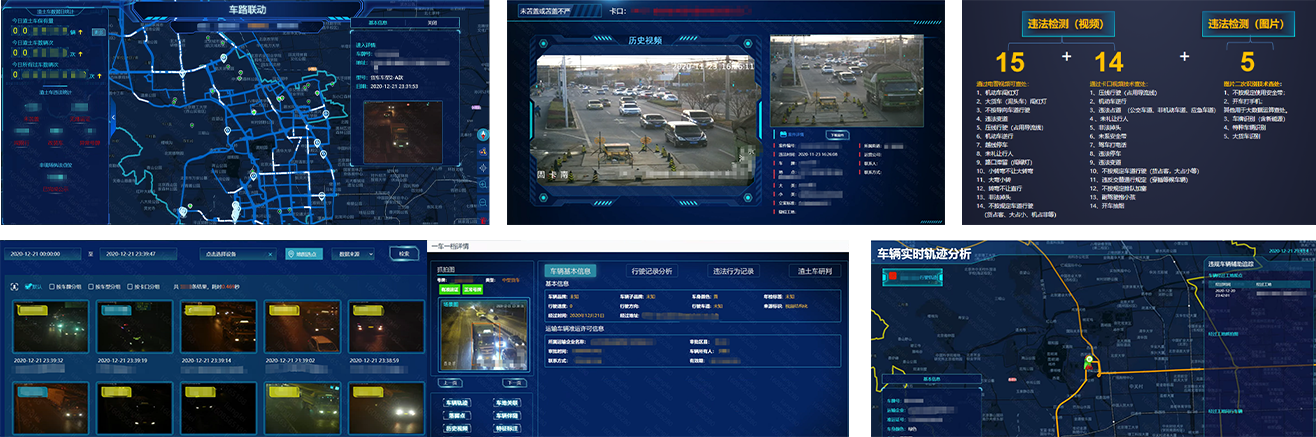Click the 地图选点 map pin button
Image resolution: width=1316 pixels, height=437 pixels.
pyautogui.click(x=304, y=254)
